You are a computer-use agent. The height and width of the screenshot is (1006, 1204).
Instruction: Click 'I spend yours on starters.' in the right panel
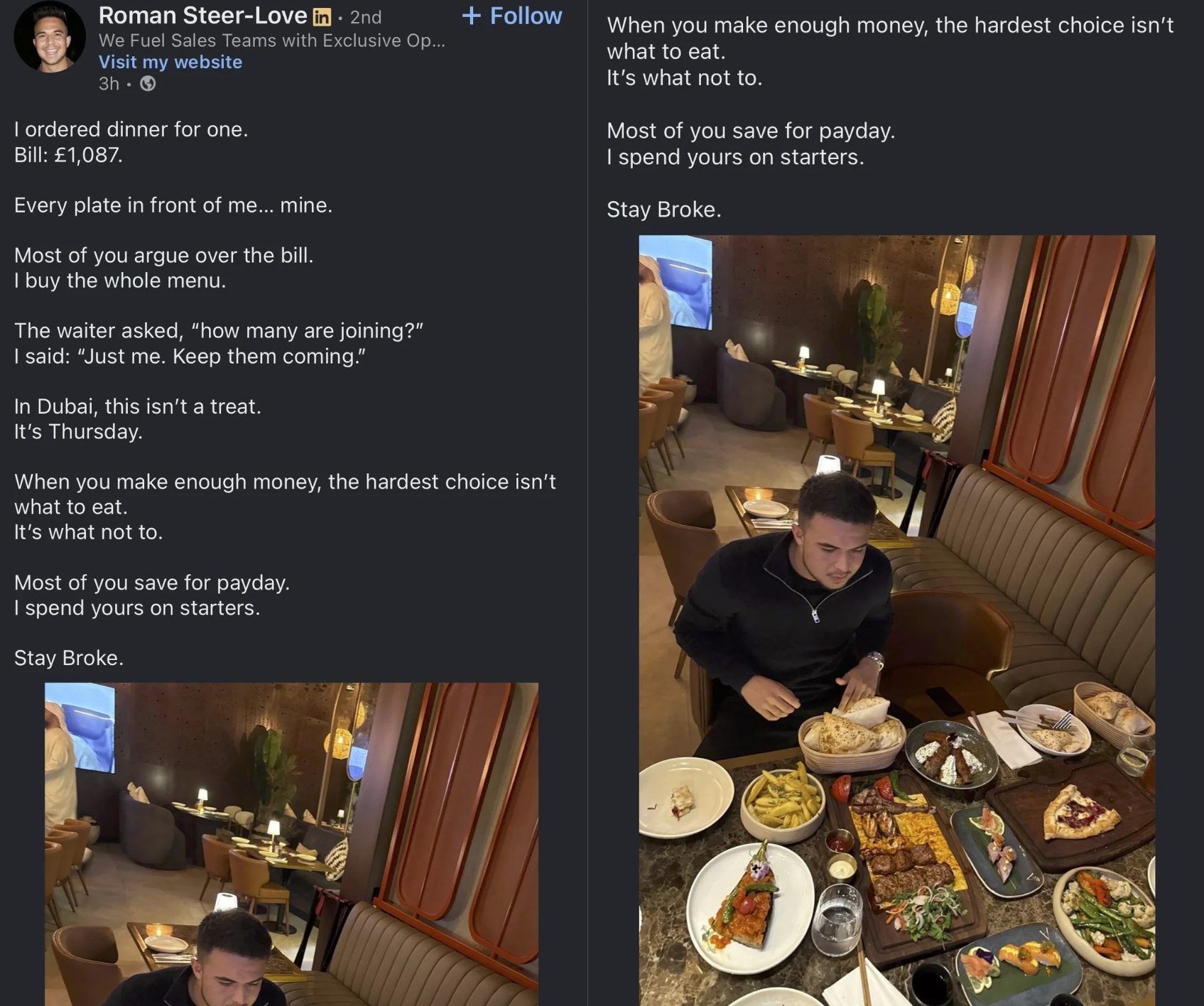tap(735, 157)
